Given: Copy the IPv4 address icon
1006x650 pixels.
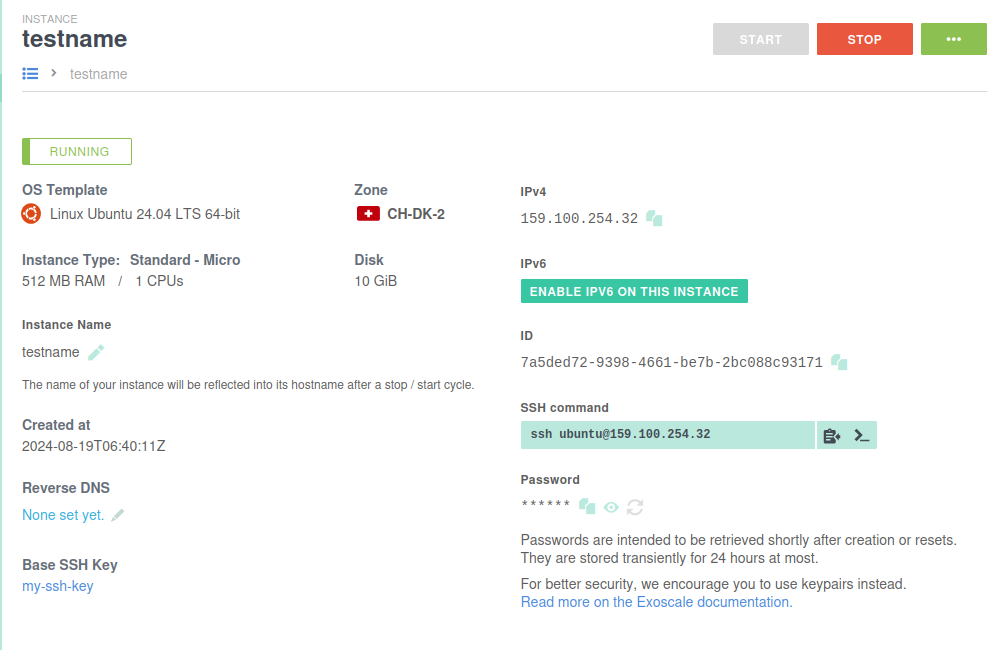Looking at the screenshot, I should 654,218.
